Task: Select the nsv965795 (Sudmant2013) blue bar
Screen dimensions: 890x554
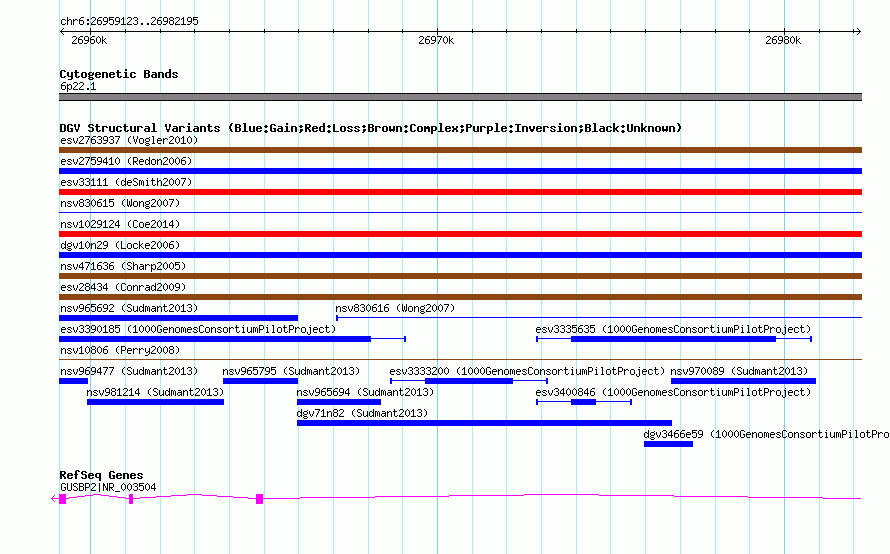Action: click(260, 381)
